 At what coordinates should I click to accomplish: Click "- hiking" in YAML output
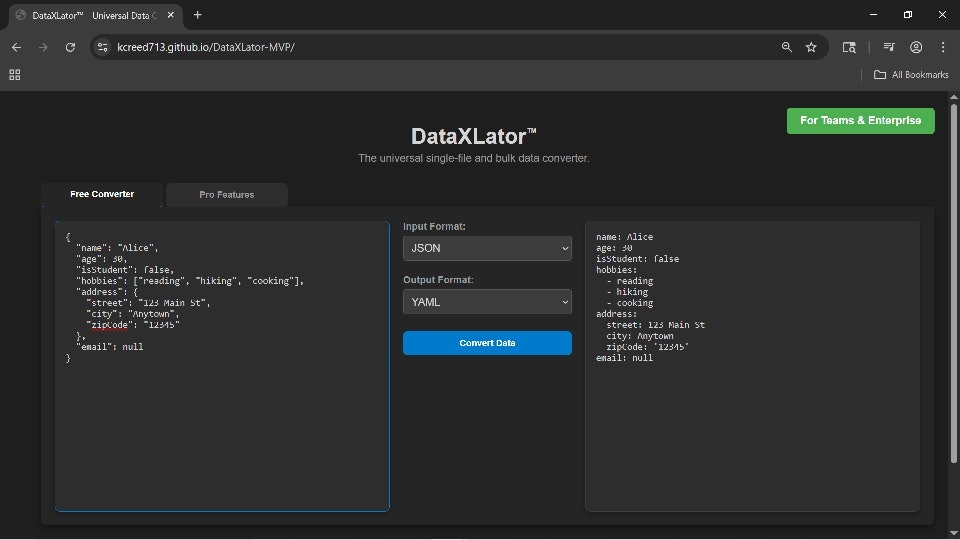point(627,291)
